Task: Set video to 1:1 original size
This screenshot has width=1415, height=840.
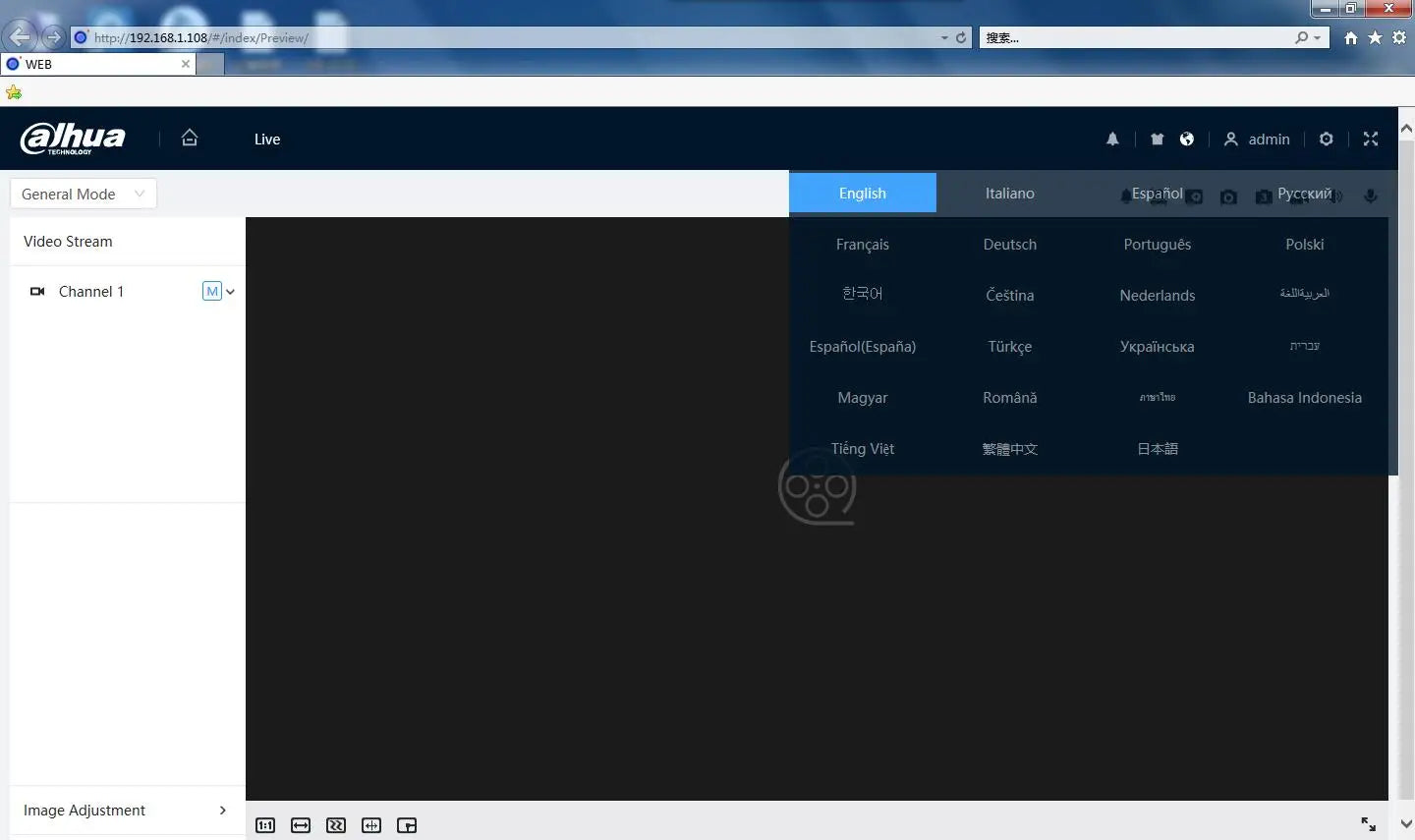Action: tap(265, 825)
